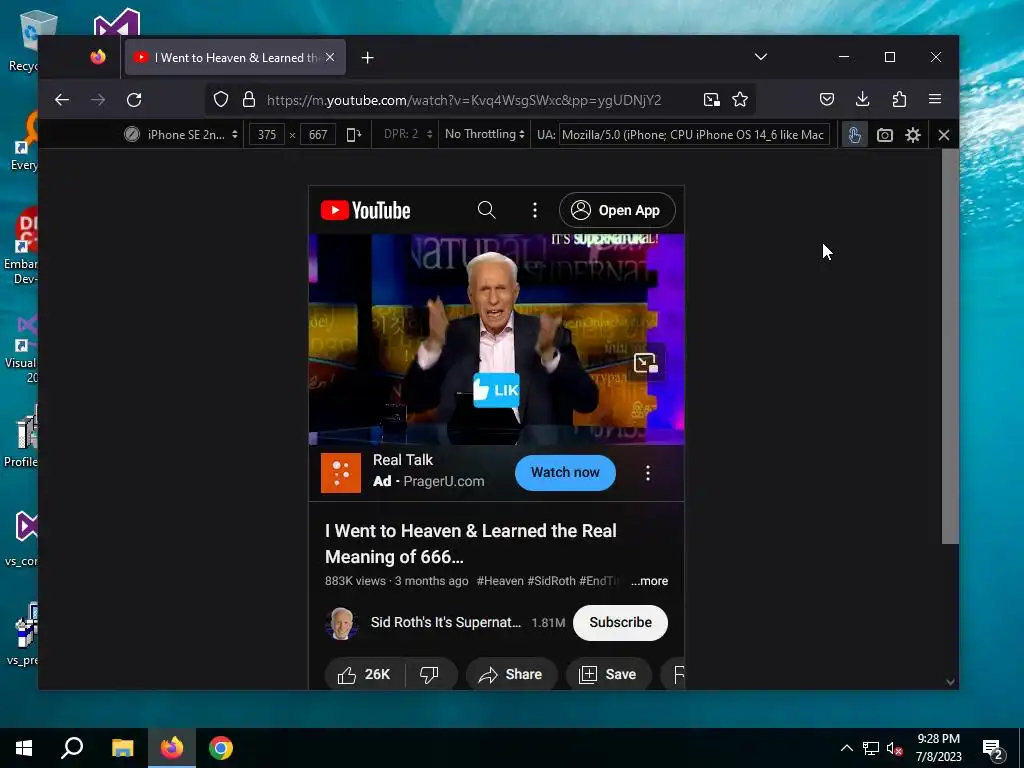1024x768 pixels.
Task: Click the muted volume tray icon
Action: pos(894,748)
